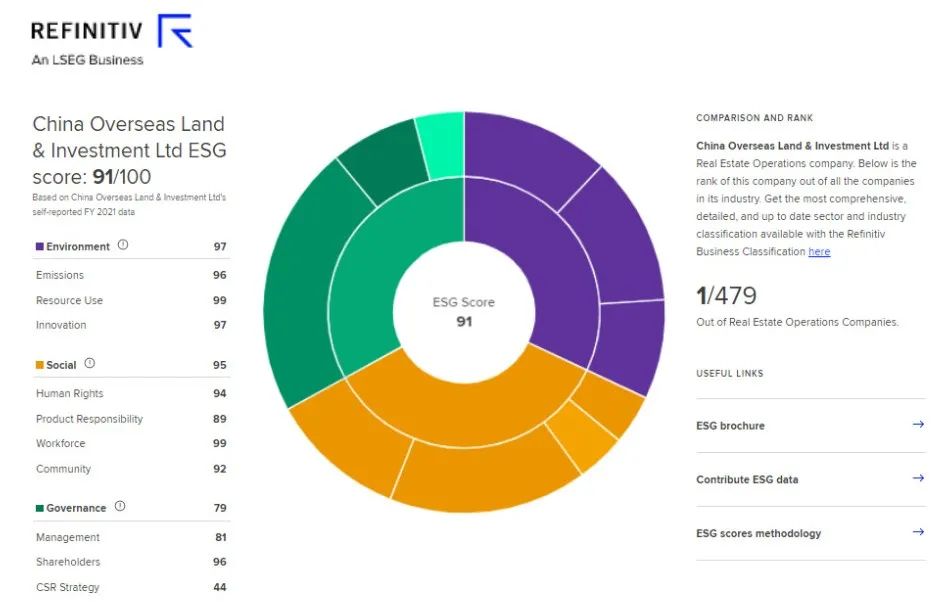Click the Emissions row label

[60, 275]
